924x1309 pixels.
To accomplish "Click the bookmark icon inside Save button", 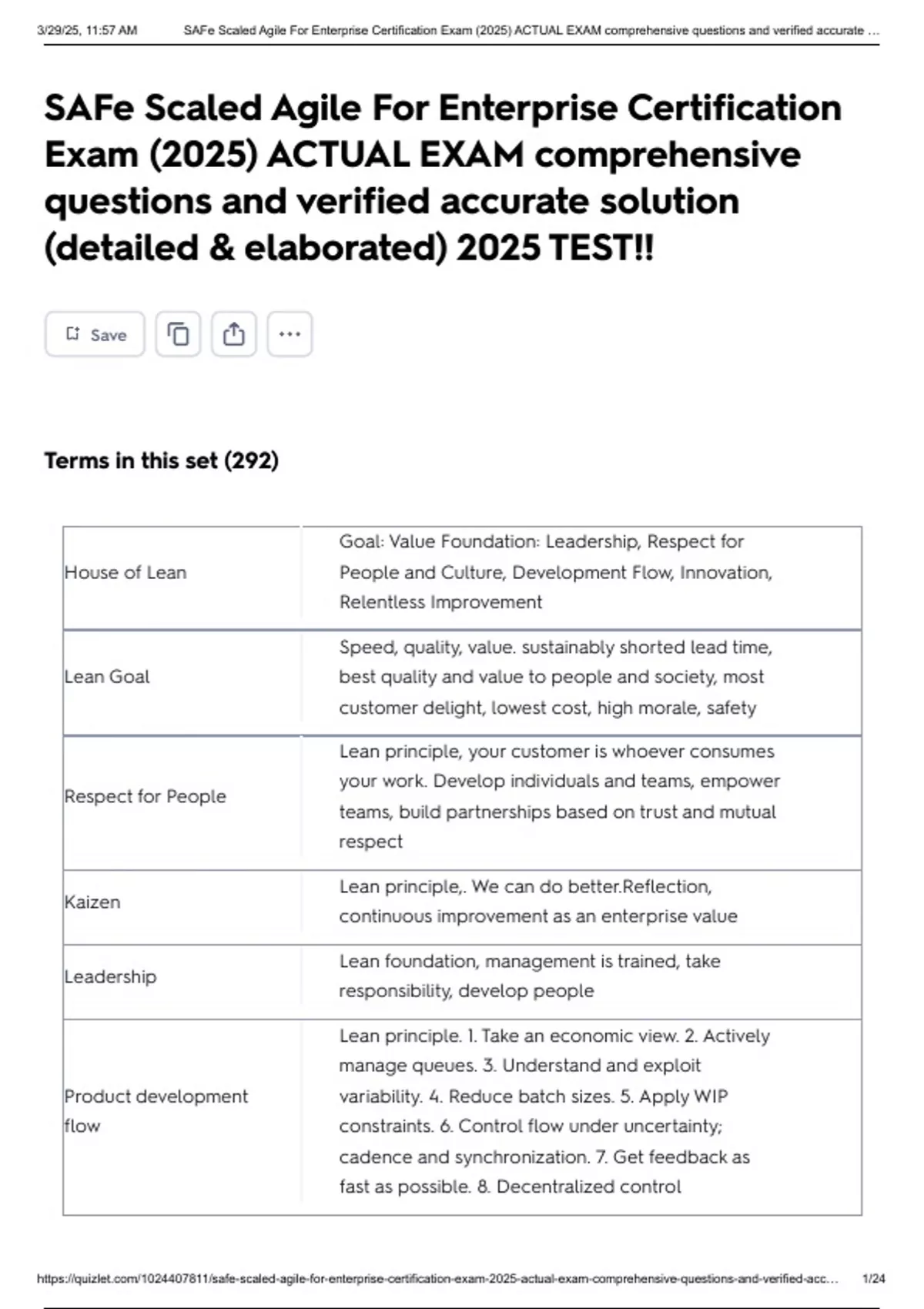I will pos(73,333).
